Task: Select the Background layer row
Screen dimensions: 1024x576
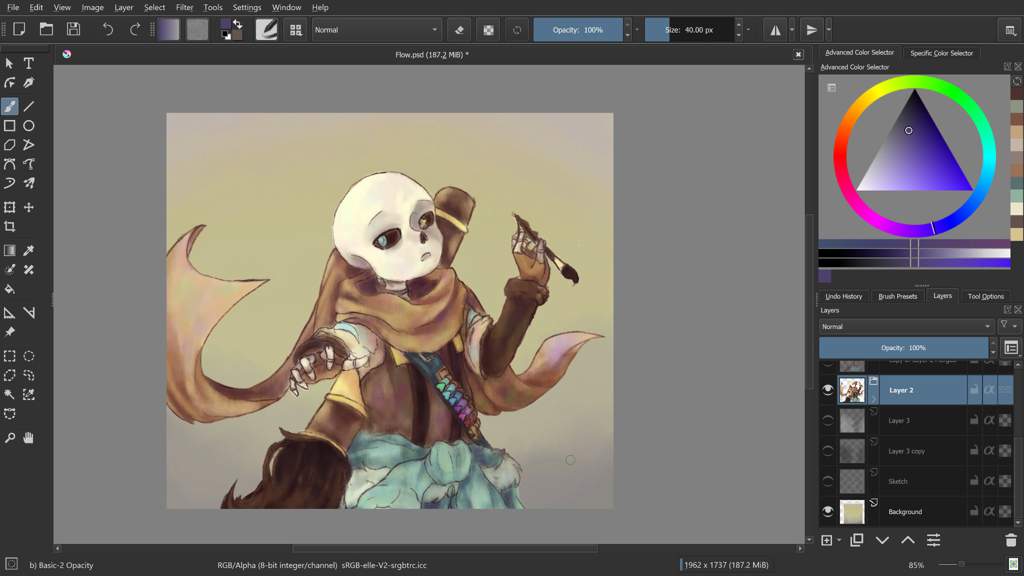Action: click(916, 511)
